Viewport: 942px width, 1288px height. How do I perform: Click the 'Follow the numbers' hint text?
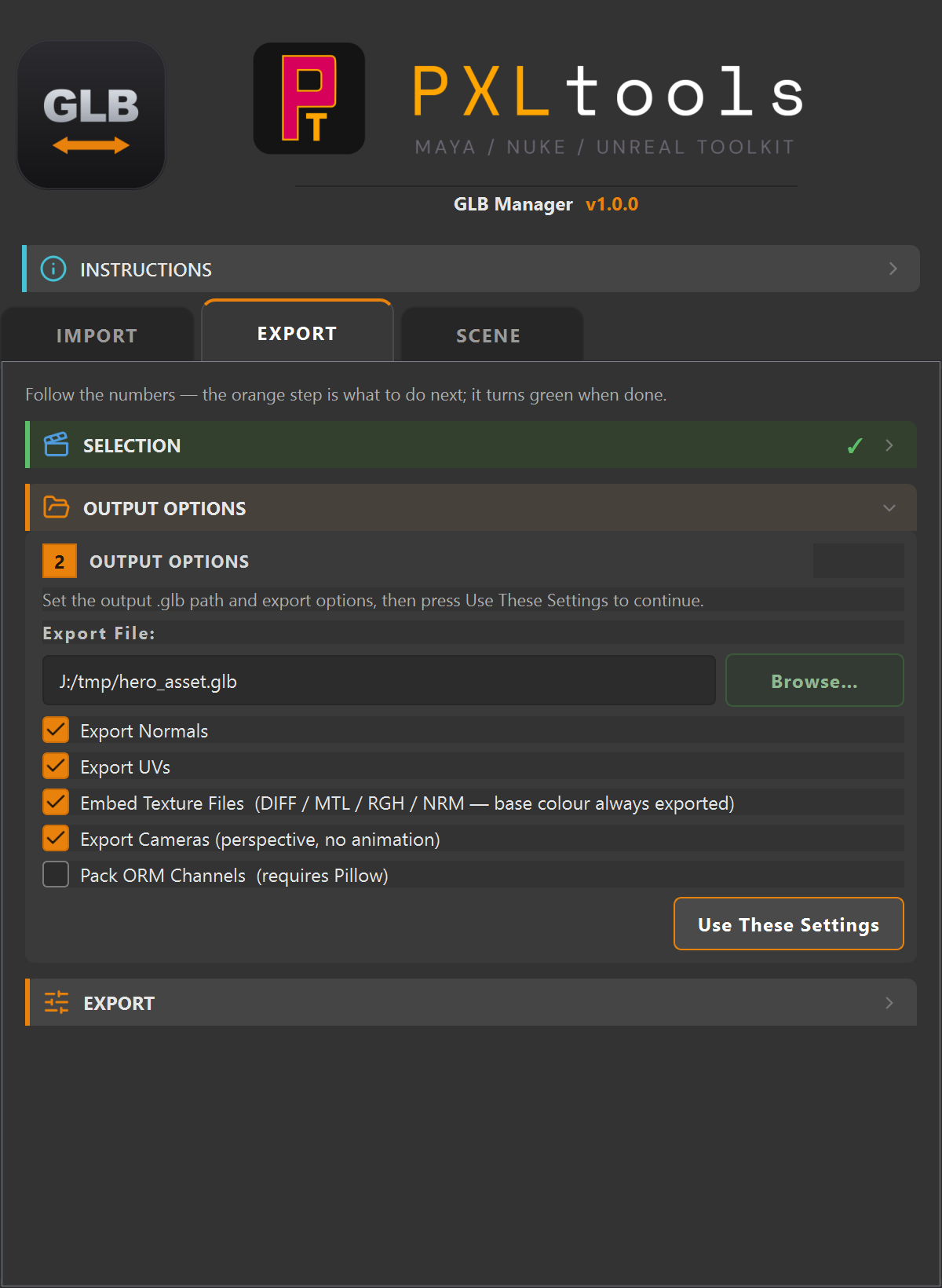click(345, 394)
